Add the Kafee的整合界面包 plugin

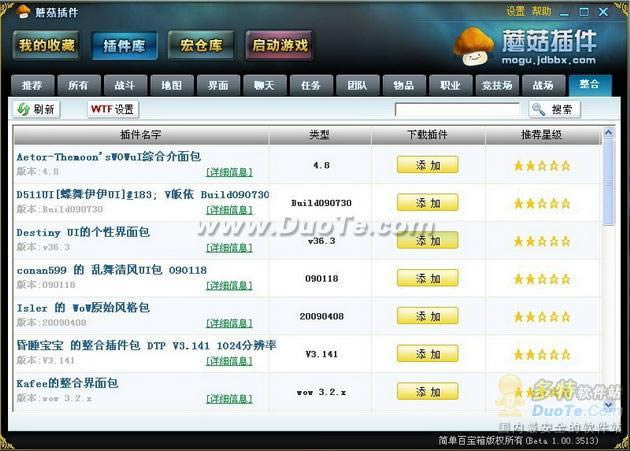click(x=427, y=391)
